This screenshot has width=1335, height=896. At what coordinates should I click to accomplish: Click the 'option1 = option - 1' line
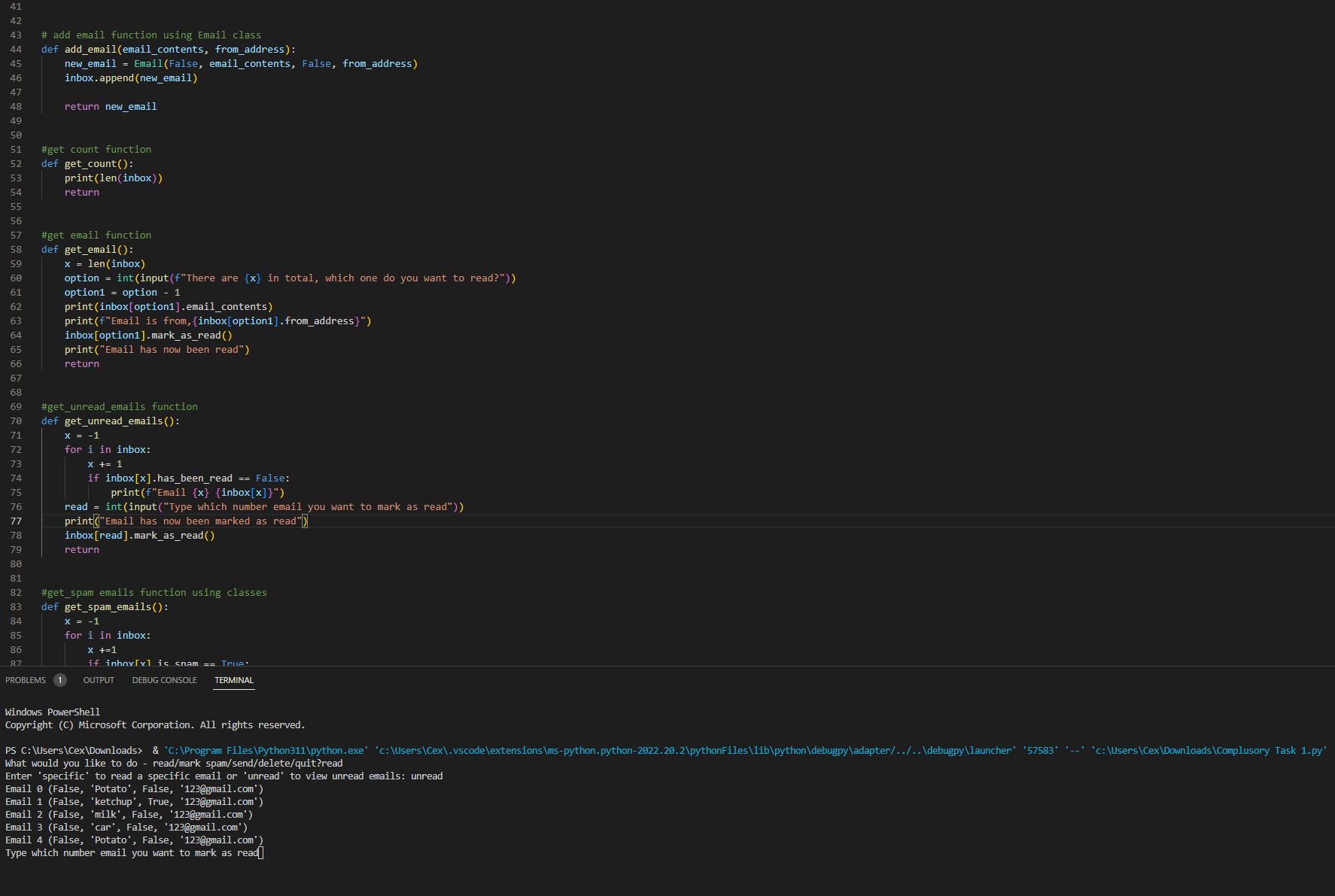tap(123, 293)
